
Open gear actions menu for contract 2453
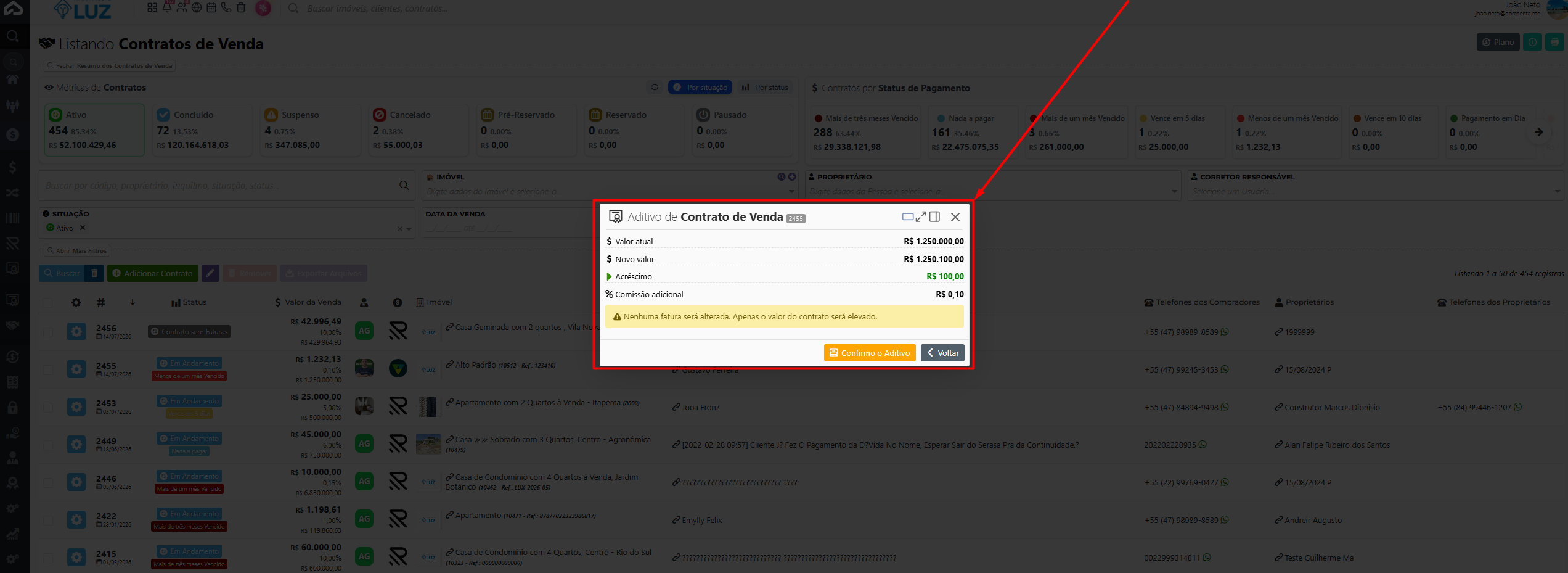76,407
